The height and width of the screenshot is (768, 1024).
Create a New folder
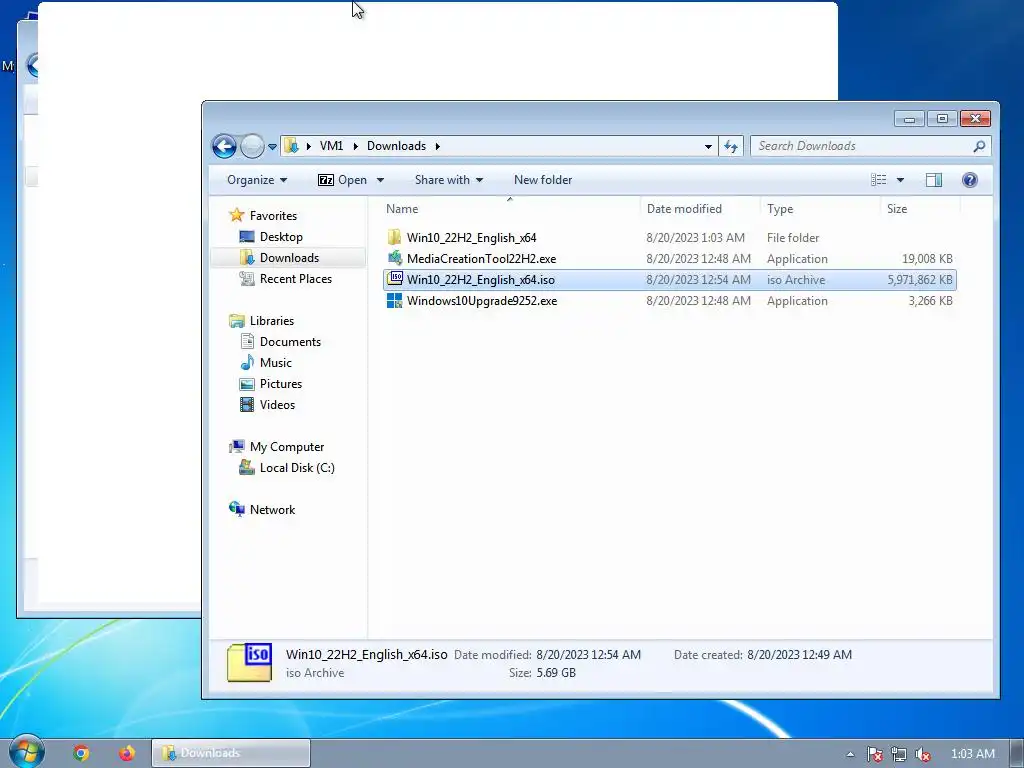(x=543, y=180)
